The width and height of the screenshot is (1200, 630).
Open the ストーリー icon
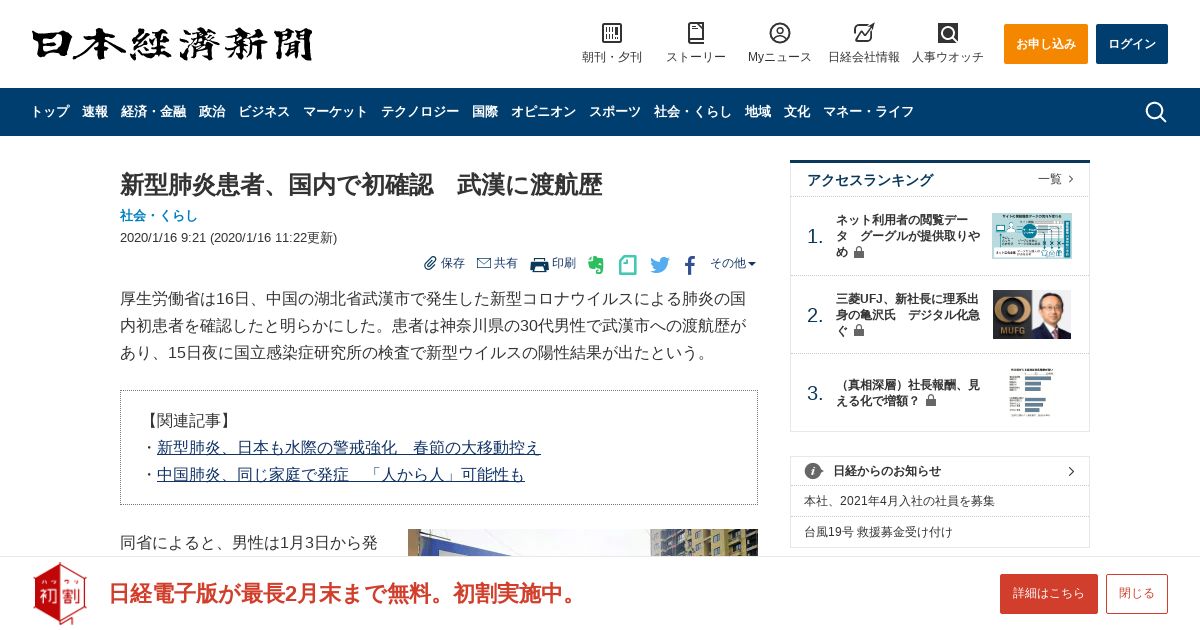696,33
